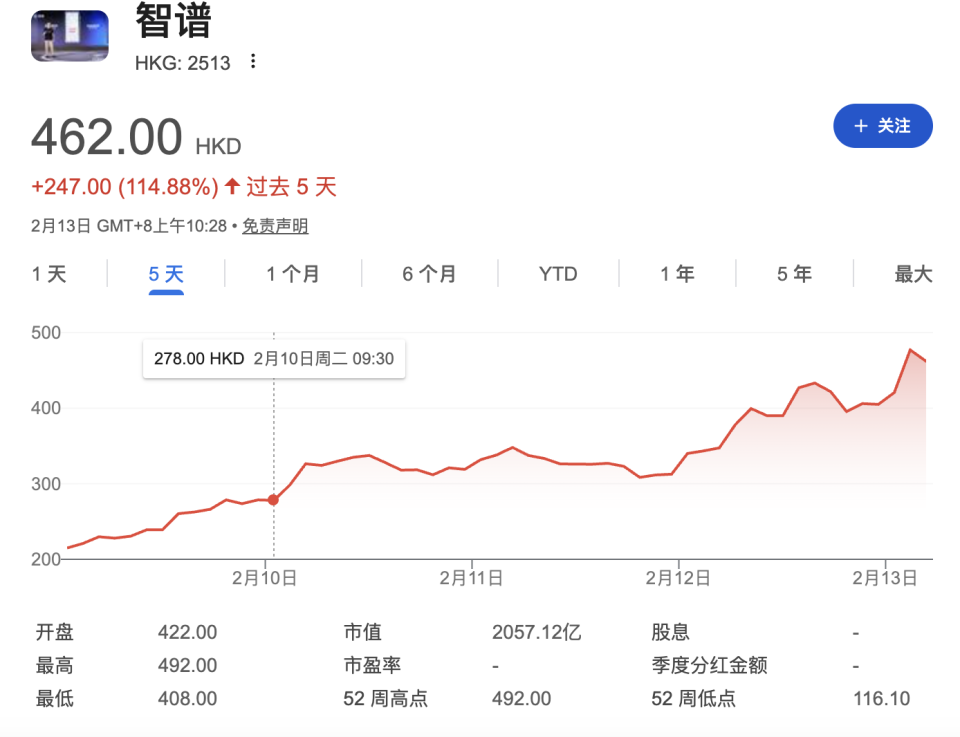Switch chart to 1 个月 range
Viewport: 960px width, 737px height.
(293, 274)
